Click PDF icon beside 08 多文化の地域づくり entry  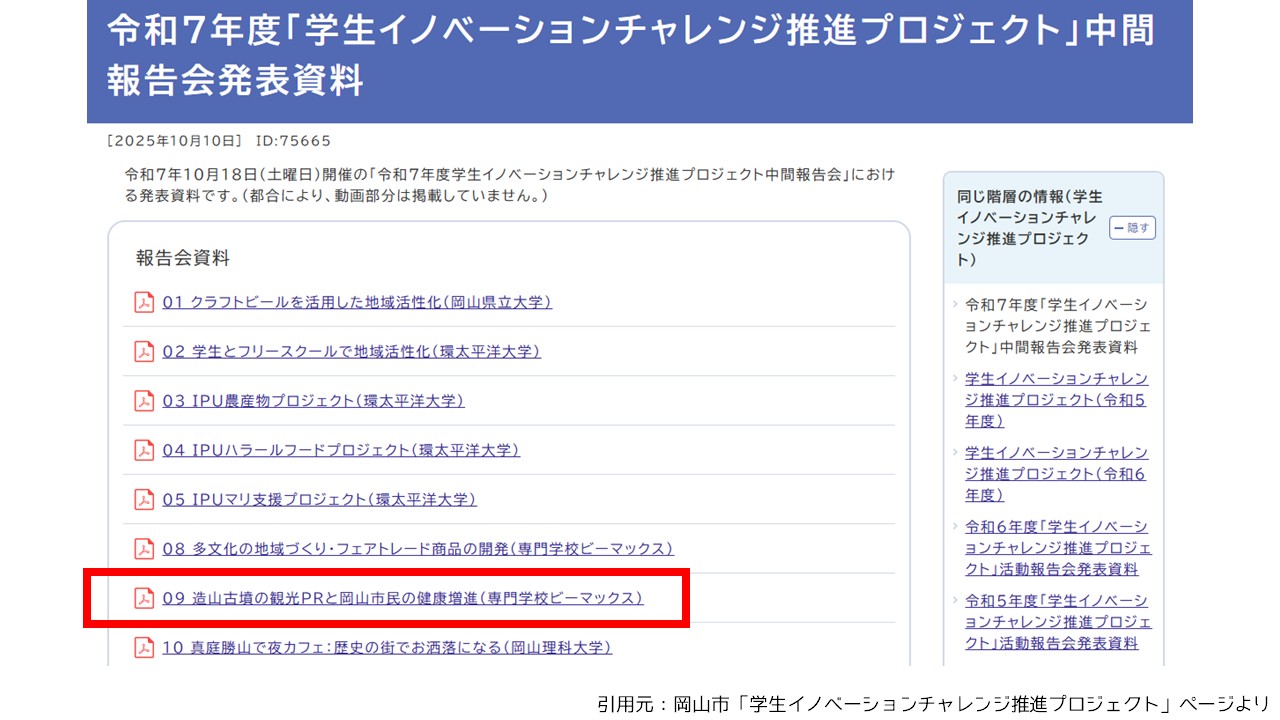144,549
